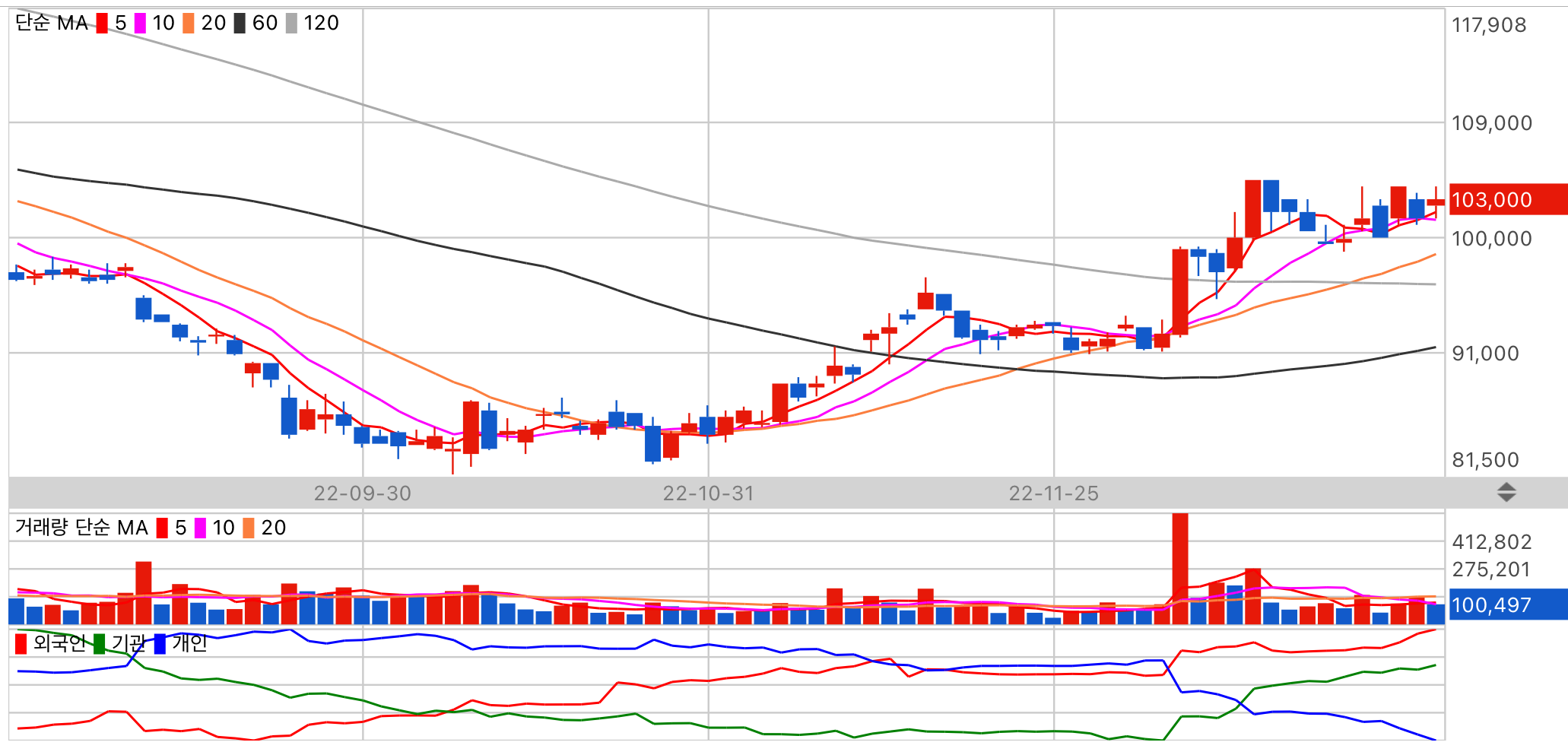Click the black 60-day MA color swatch
Image resolution: width=1568 pixels, height=755 pixels.
pyautogui.click(x=240, y=24)
